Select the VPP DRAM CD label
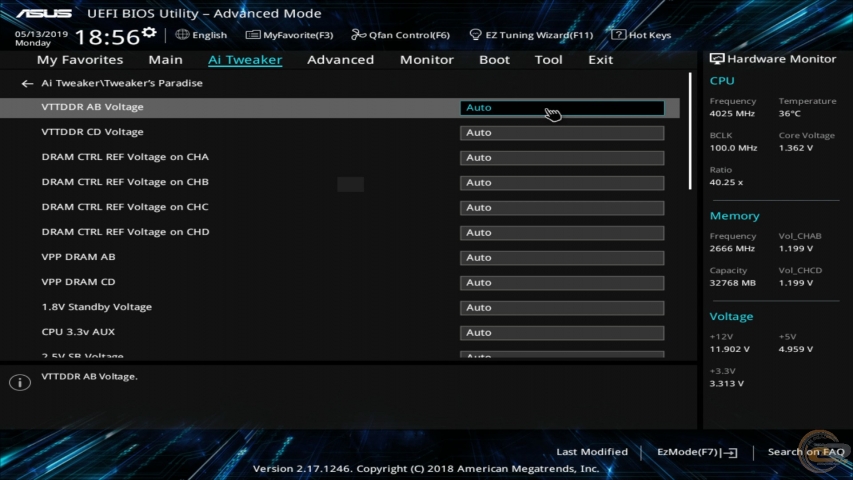The image size is (853, 480). coord(78,282)
